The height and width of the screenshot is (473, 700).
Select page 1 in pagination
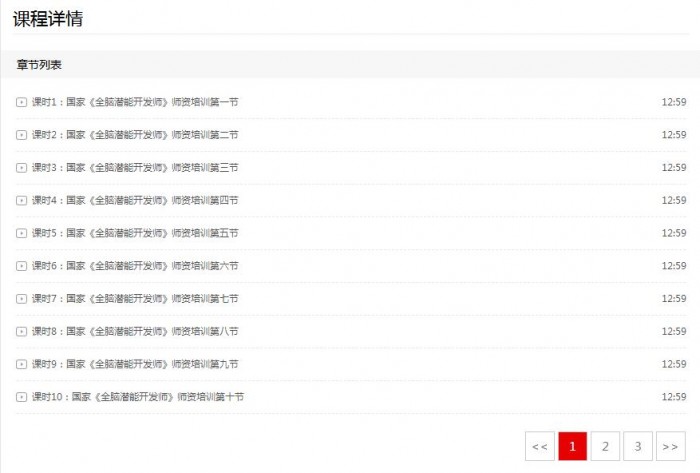point(572,446)
